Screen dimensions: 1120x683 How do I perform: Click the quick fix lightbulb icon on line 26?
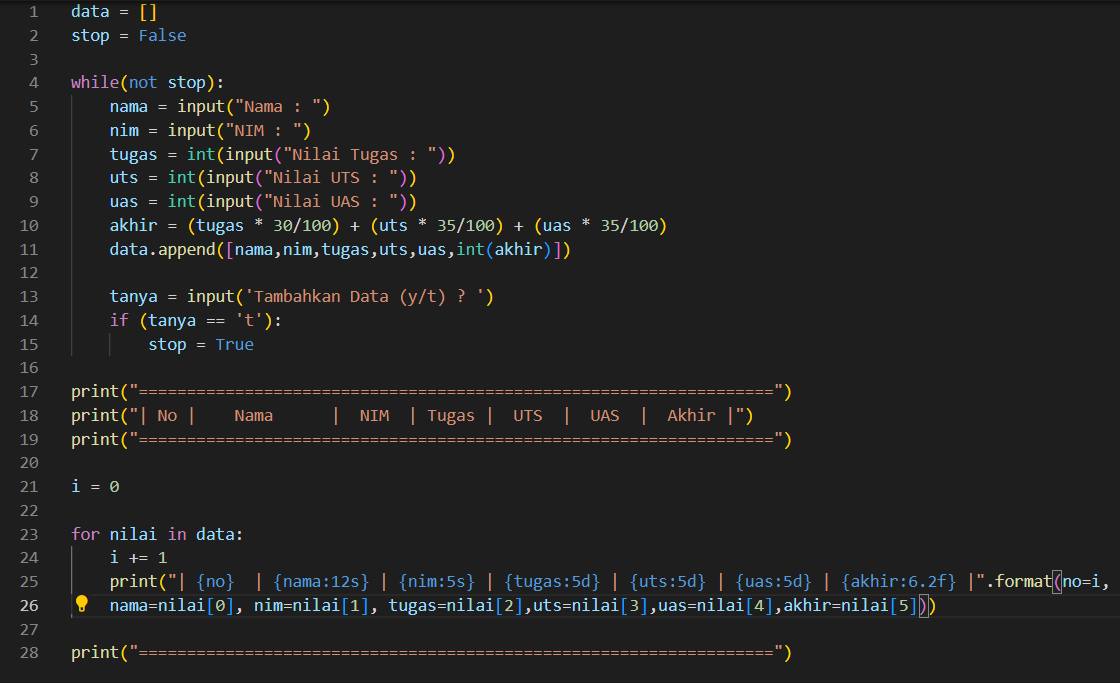click(x=83, y=605)
